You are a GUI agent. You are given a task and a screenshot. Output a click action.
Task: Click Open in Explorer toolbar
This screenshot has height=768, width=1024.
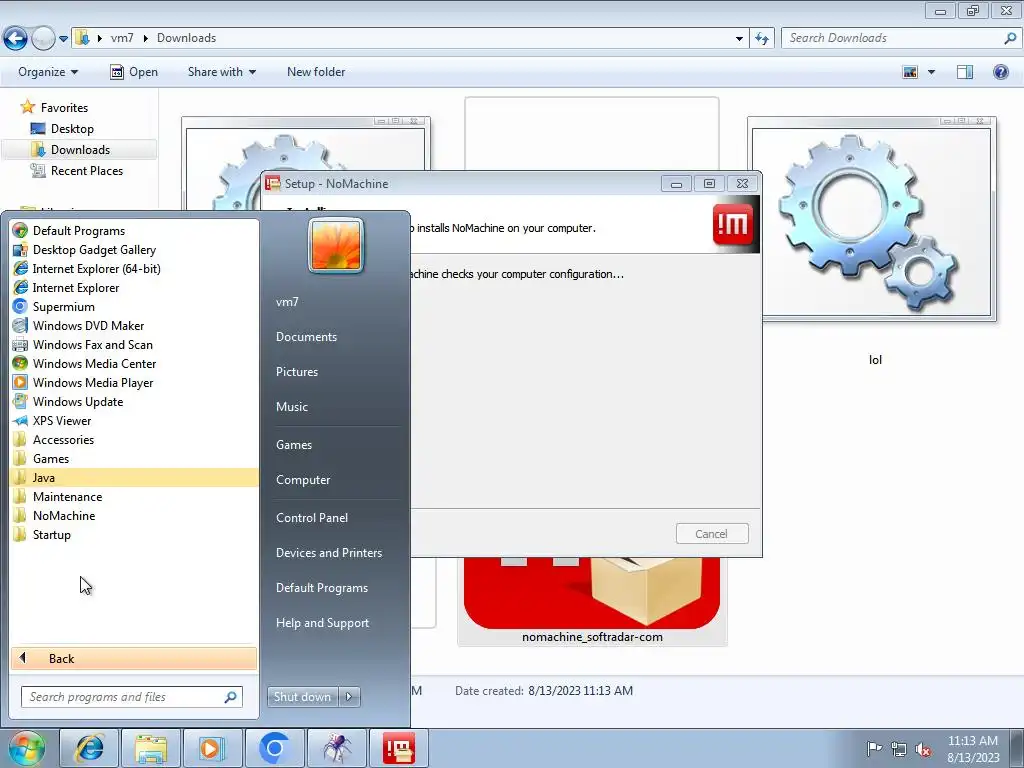(134, 72)
